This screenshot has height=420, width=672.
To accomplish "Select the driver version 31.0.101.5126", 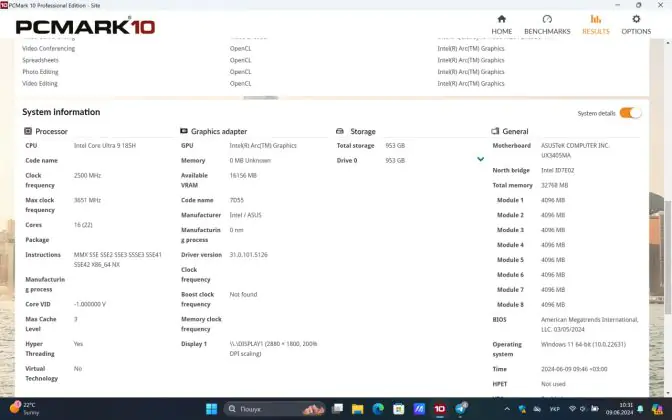I will click(248, 255).
